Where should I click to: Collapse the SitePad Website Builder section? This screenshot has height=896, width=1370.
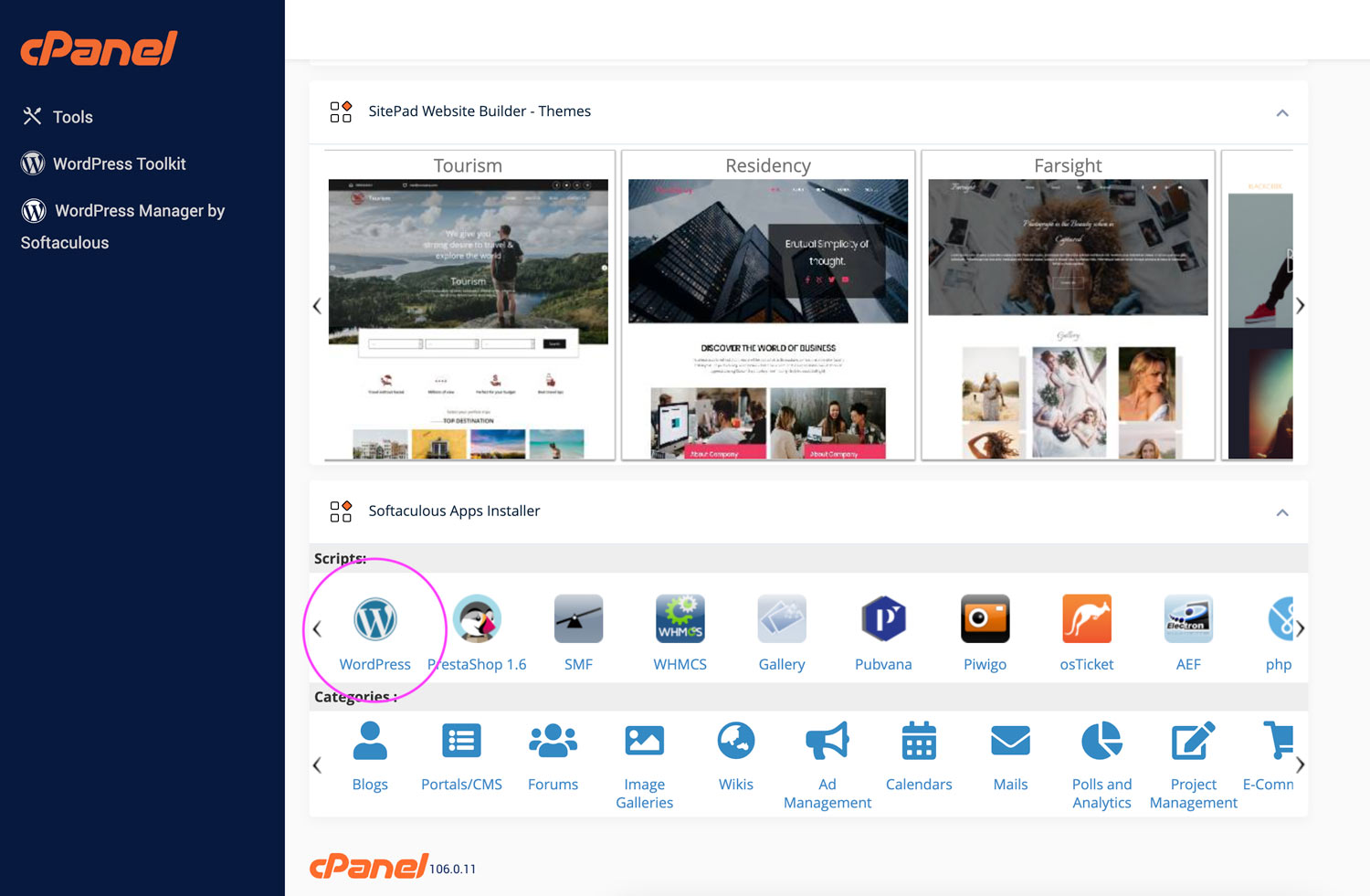(x=1282, y=113)
